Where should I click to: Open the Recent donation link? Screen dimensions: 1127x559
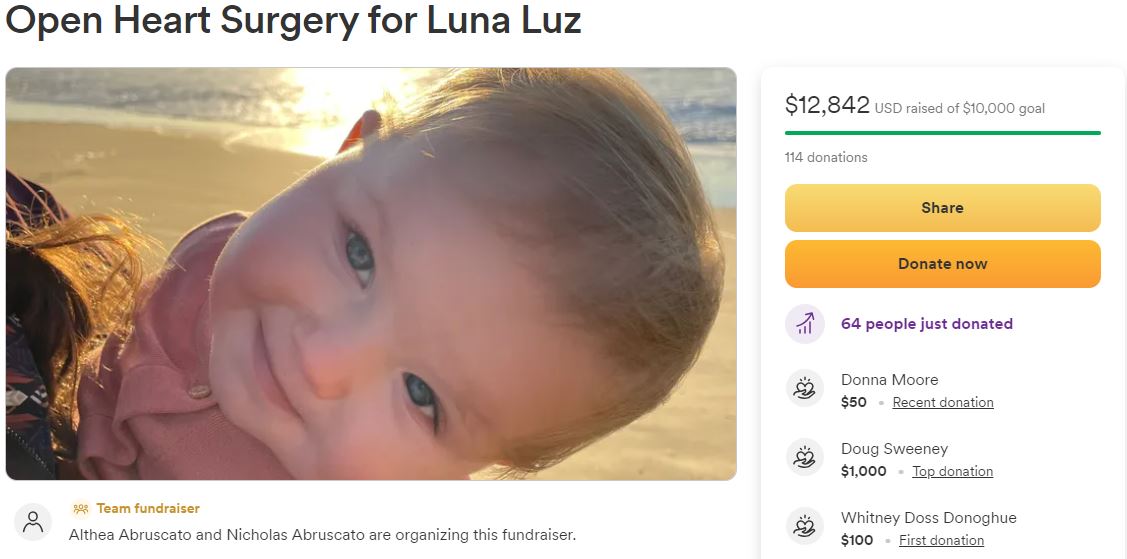(x=943, y=402)
